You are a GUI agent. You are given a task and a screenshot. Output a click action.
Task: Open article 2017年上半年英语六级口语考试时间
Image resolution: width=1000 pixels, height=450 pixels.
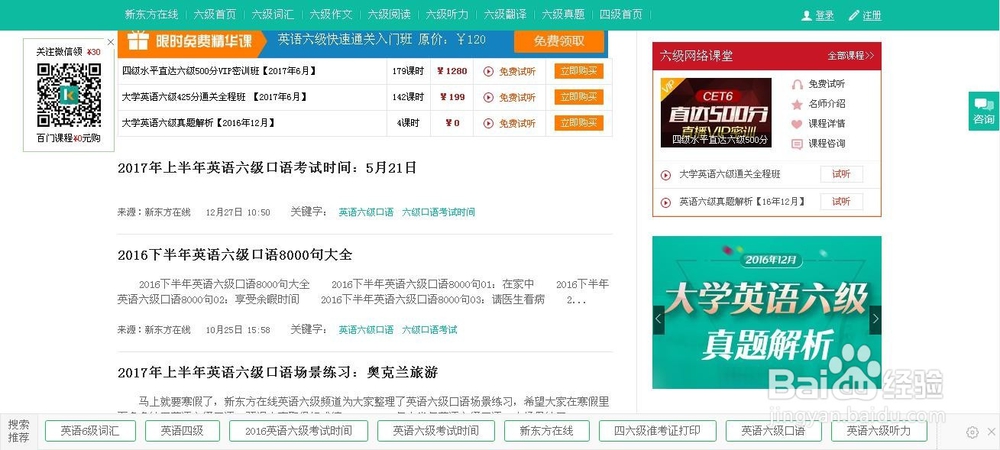(267, 168)
